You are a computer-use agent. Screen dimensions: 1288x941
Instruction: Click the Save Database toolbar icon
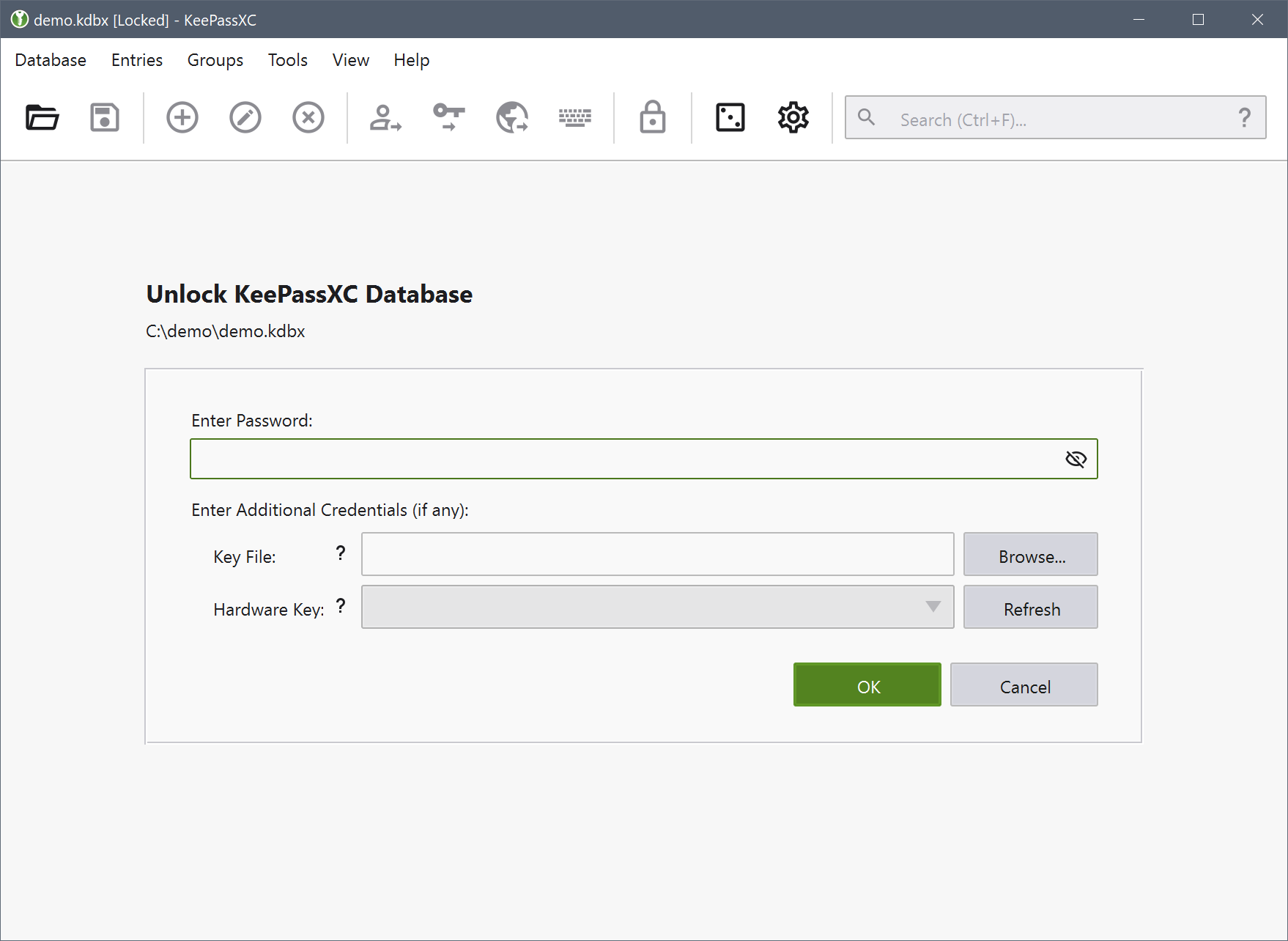tap(105, 117)
